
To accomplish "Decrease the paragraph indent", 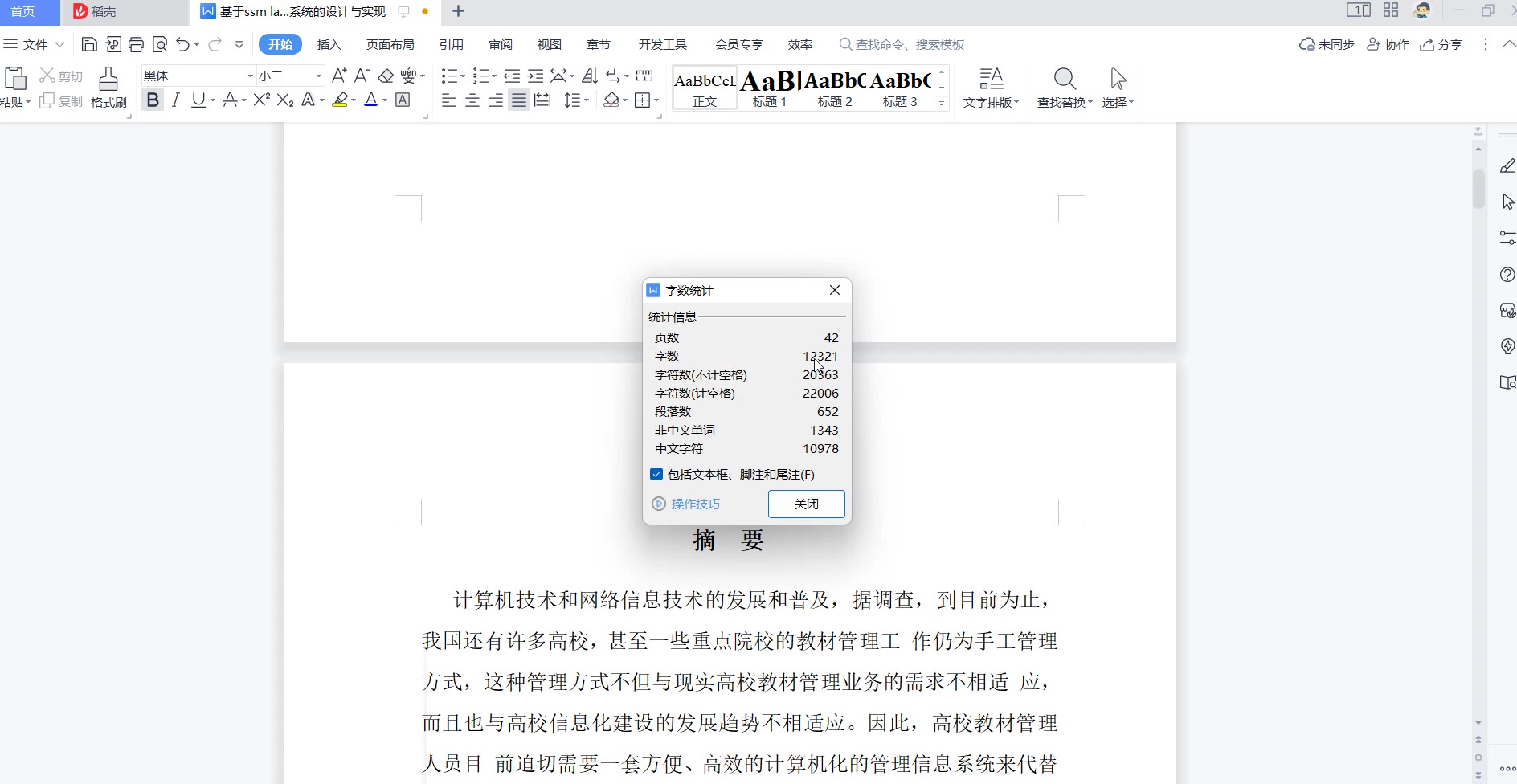I will (512, 76).
